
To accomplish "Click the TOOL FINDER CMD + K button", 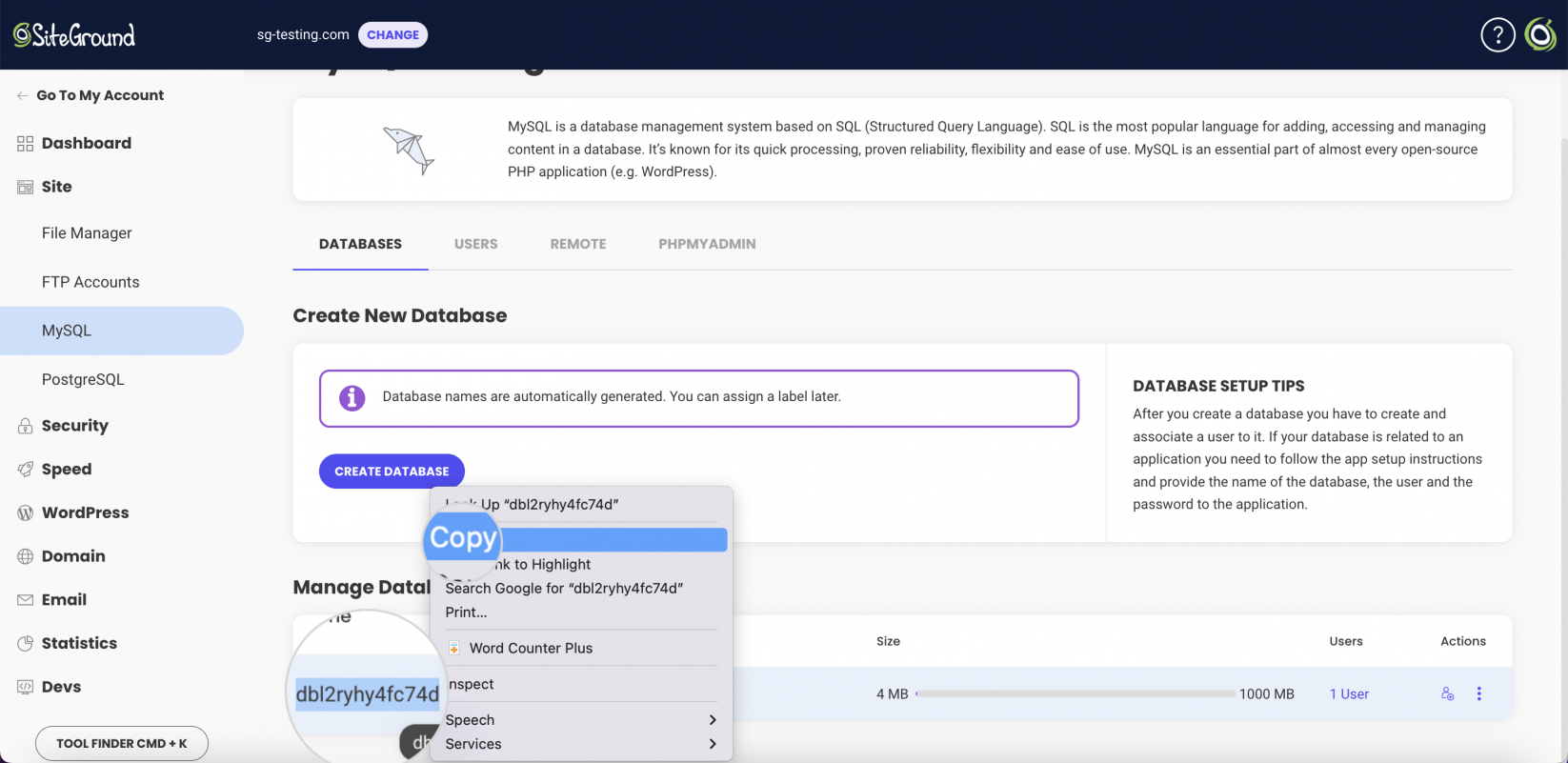I will click(x=122, y=744).
